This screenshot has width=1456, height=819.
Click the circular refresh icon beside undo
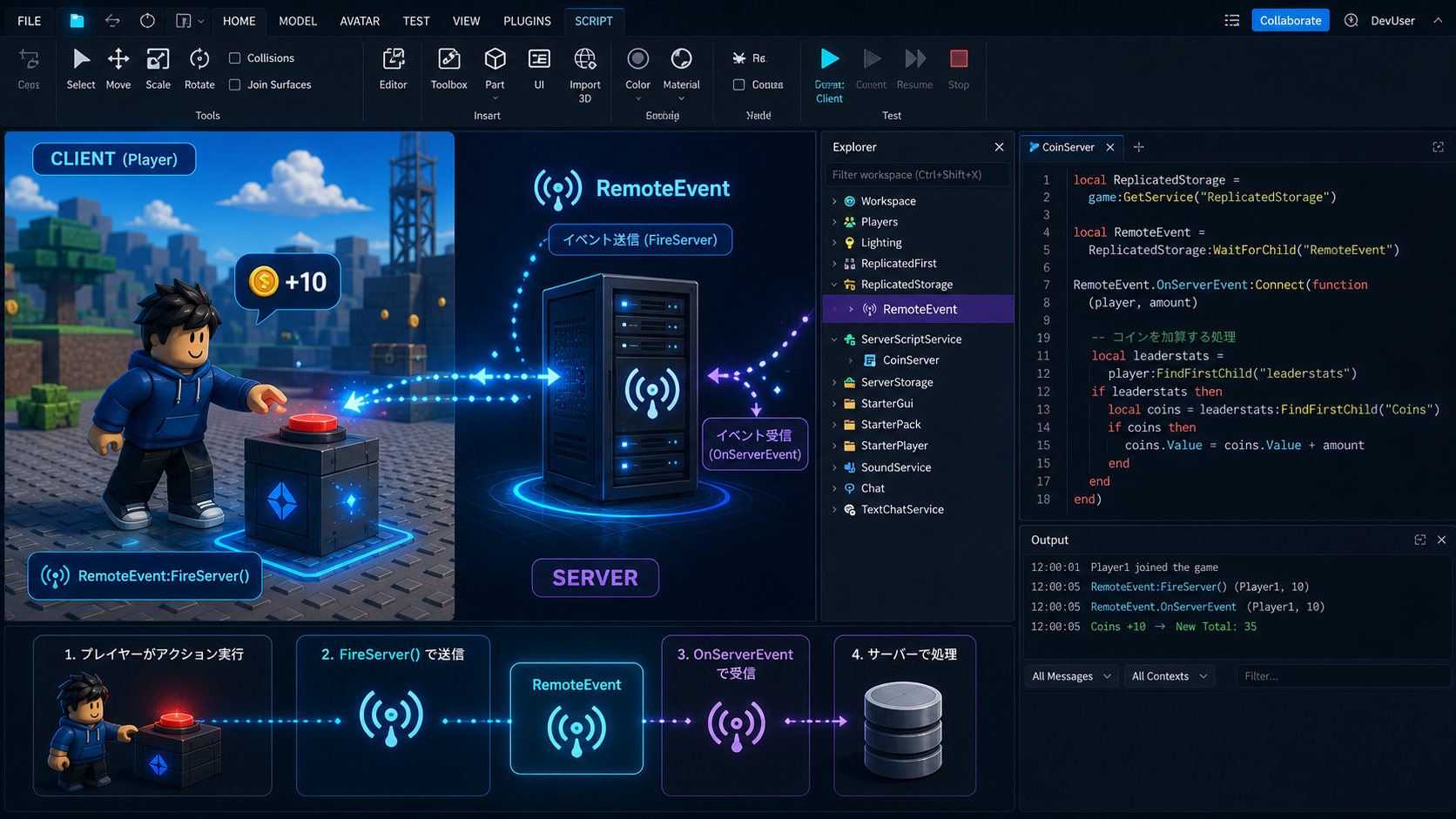pos(147,21)
